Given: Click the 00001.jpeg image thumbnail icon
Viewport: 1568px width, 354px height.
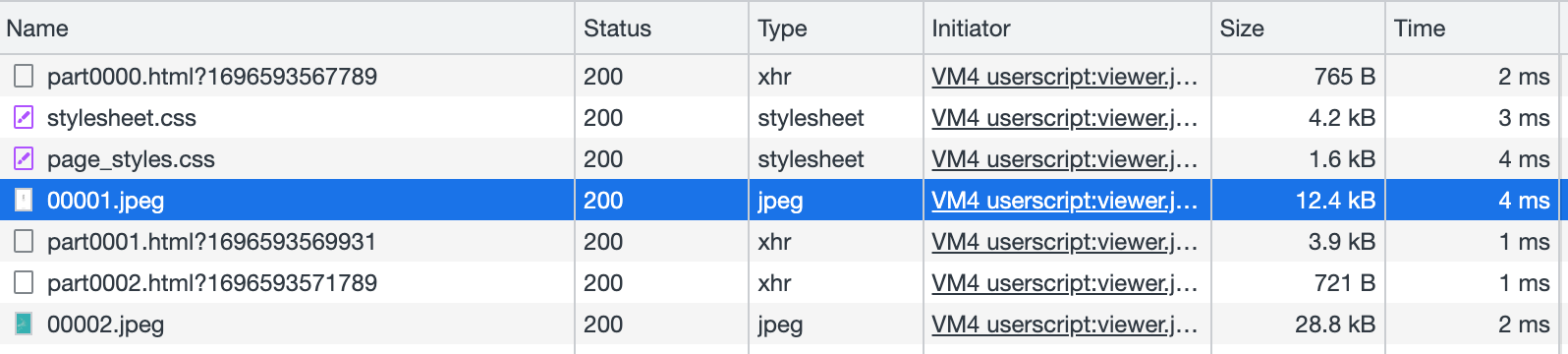Looking at the screenshot, I should (x=24, y=201).
